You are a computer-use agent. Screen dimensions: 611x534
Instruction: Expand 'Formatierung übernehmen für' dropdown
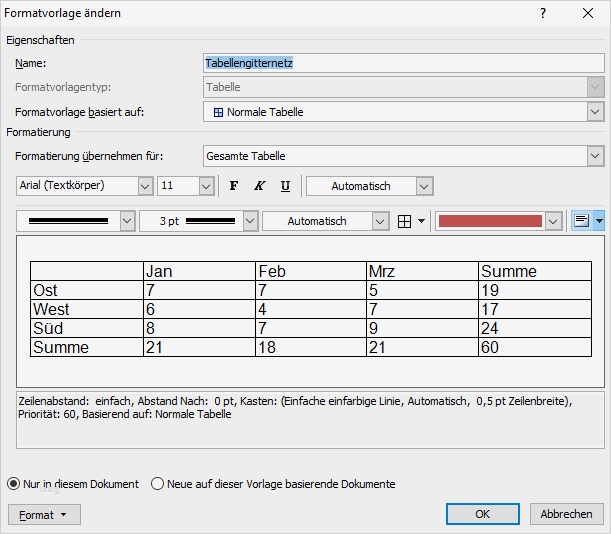595,156
